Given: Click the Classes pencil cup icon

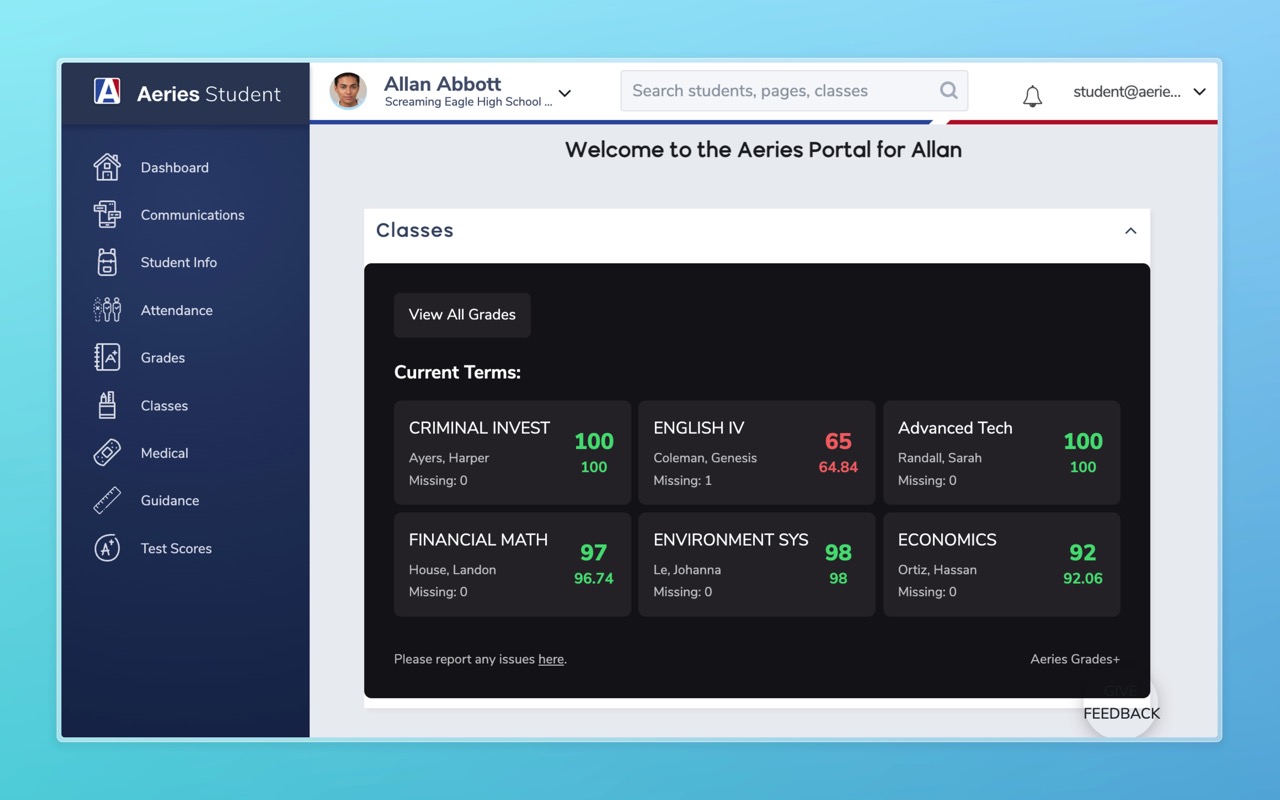Looking at the screenshot, I should pyautogui.click(x=107, y=405).
